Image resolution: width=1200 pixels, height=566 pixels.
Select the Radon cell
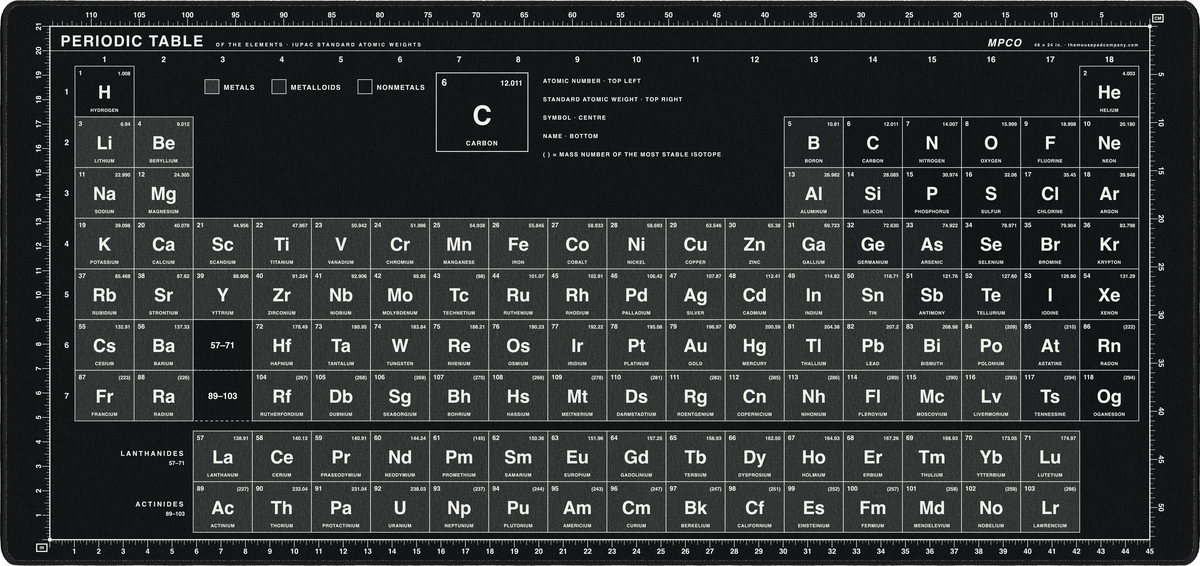[1109, 345]
